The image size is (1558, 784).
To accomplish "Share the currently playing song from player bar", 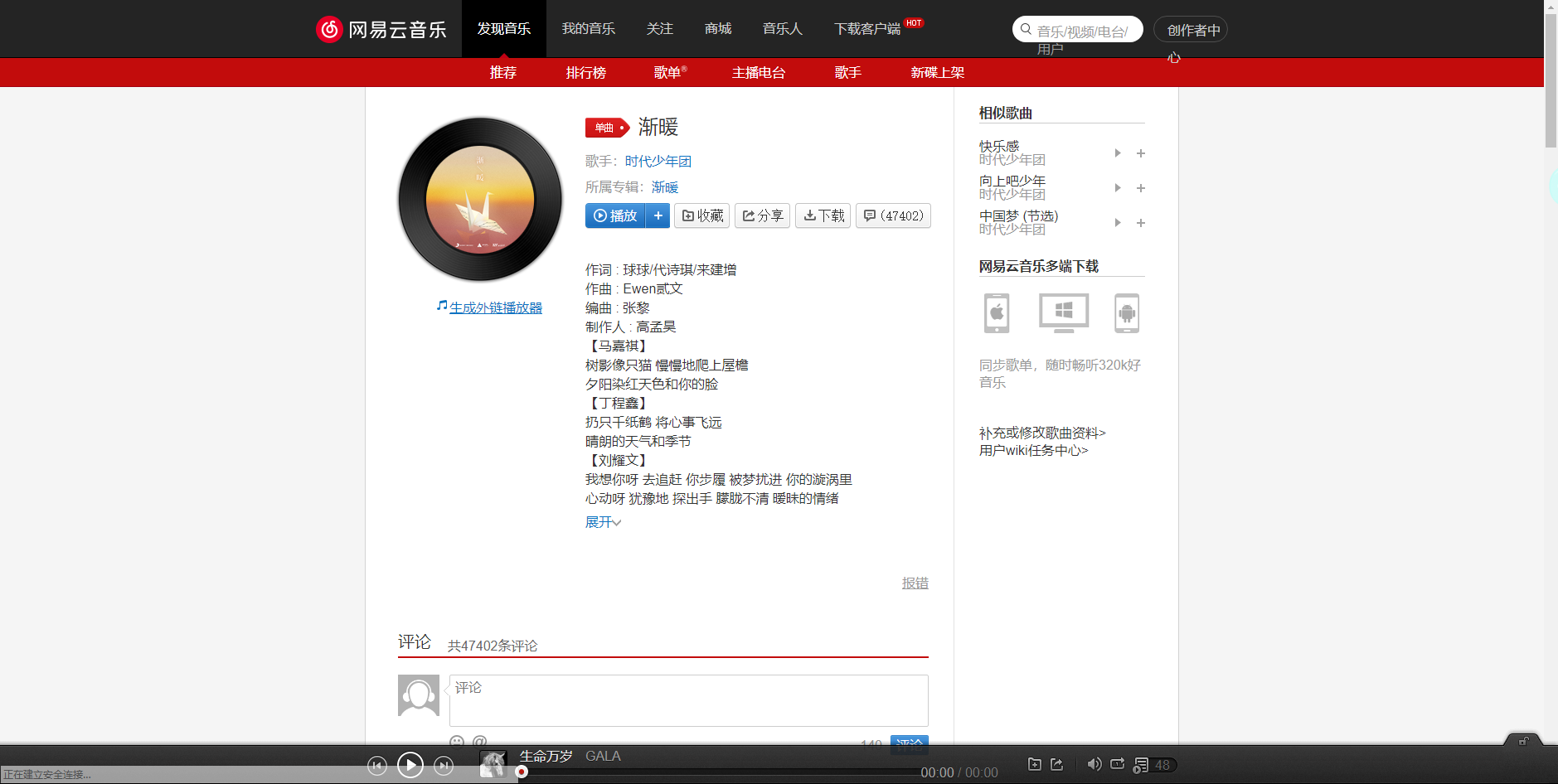I will 1057,764.
